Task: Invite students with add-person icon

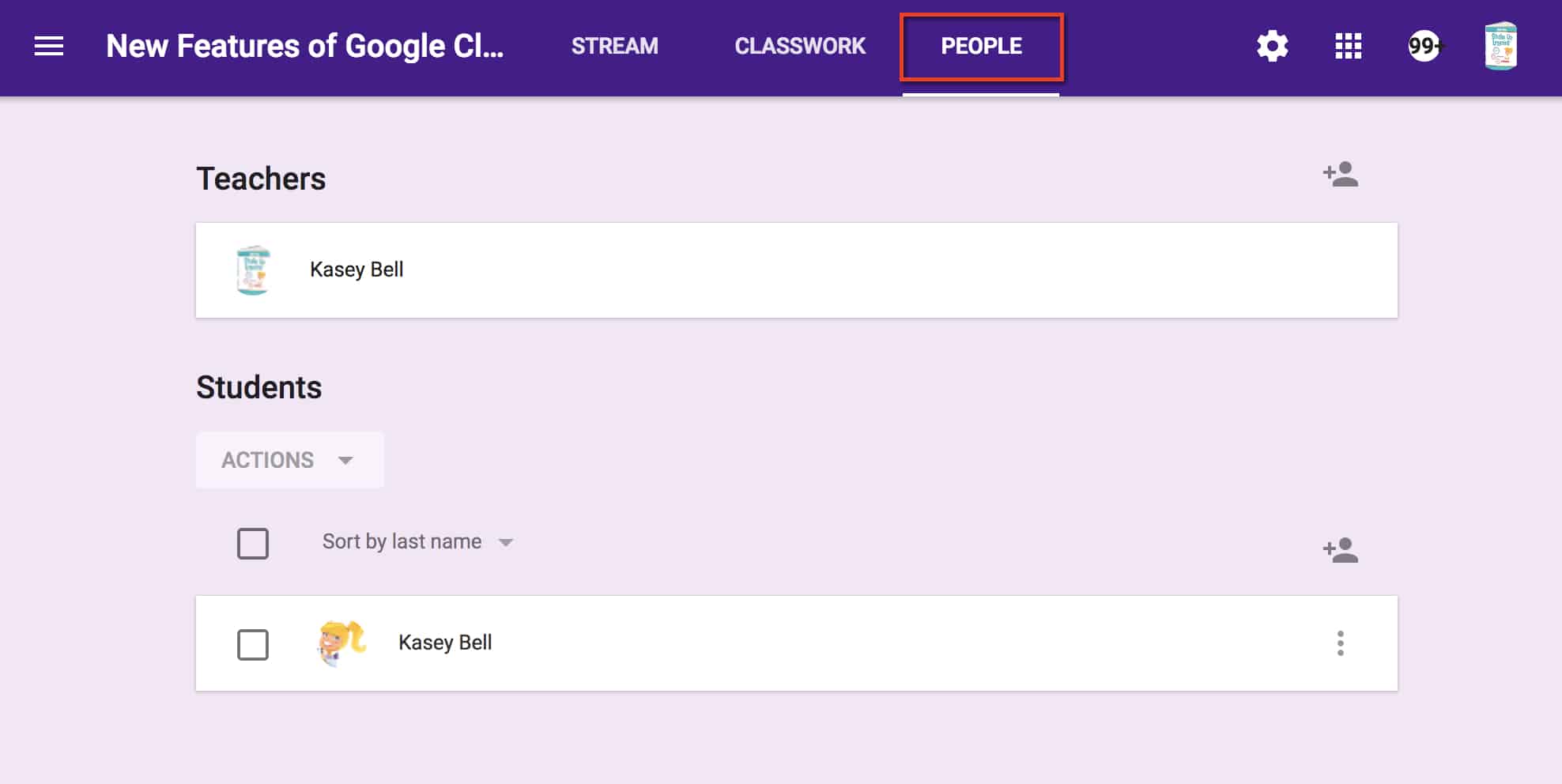Action: [1340, 550]
